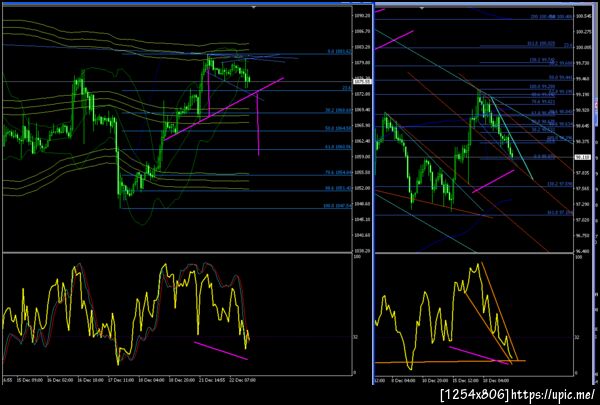Click the 100 level label in left indicator window
Screen dimensions: 600x405
[x=357, y=257]
